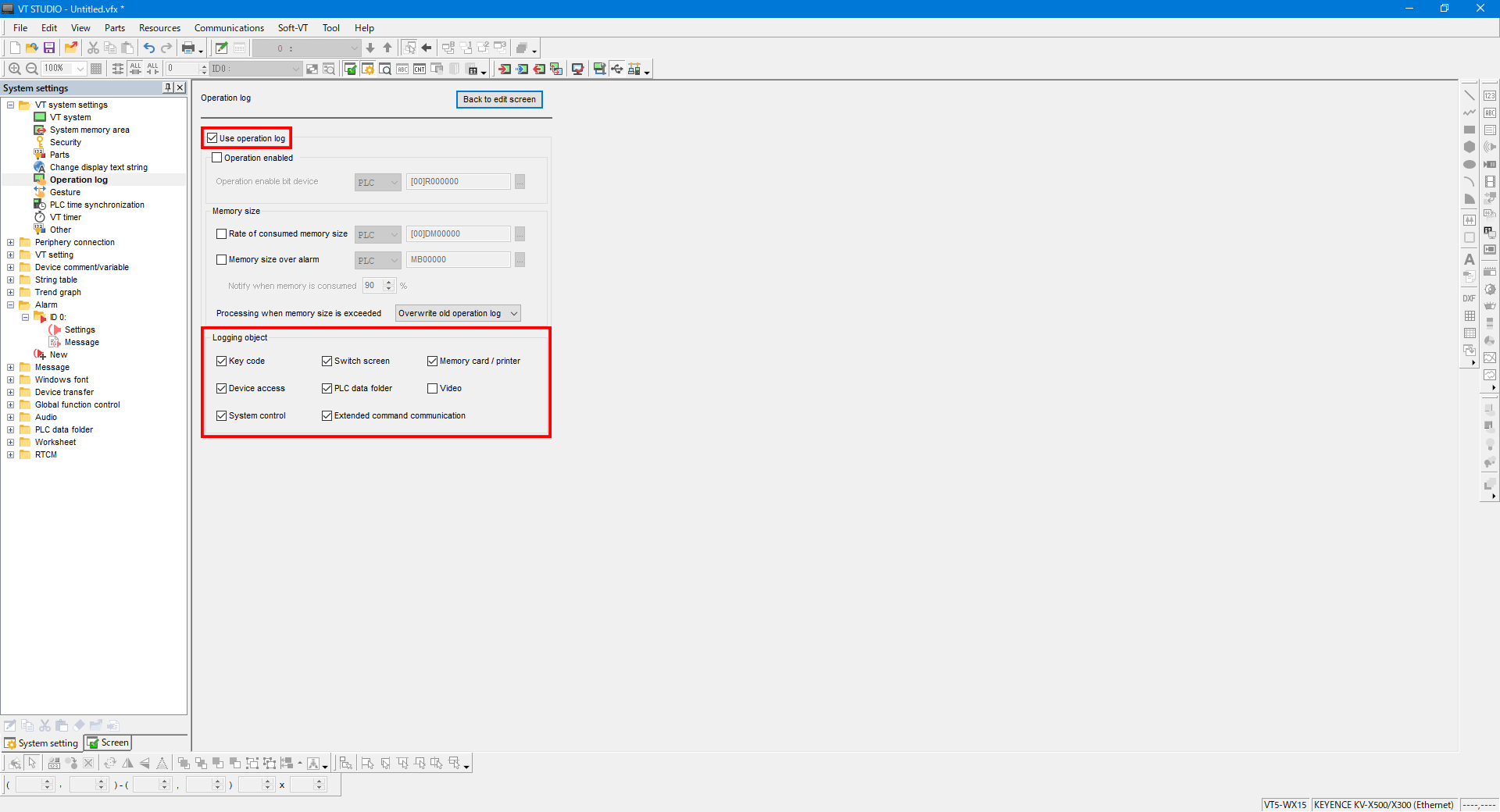Click the Zoom in magnifier icon
The height and width of the screenshot is (812, 1500).
[14, 69]
